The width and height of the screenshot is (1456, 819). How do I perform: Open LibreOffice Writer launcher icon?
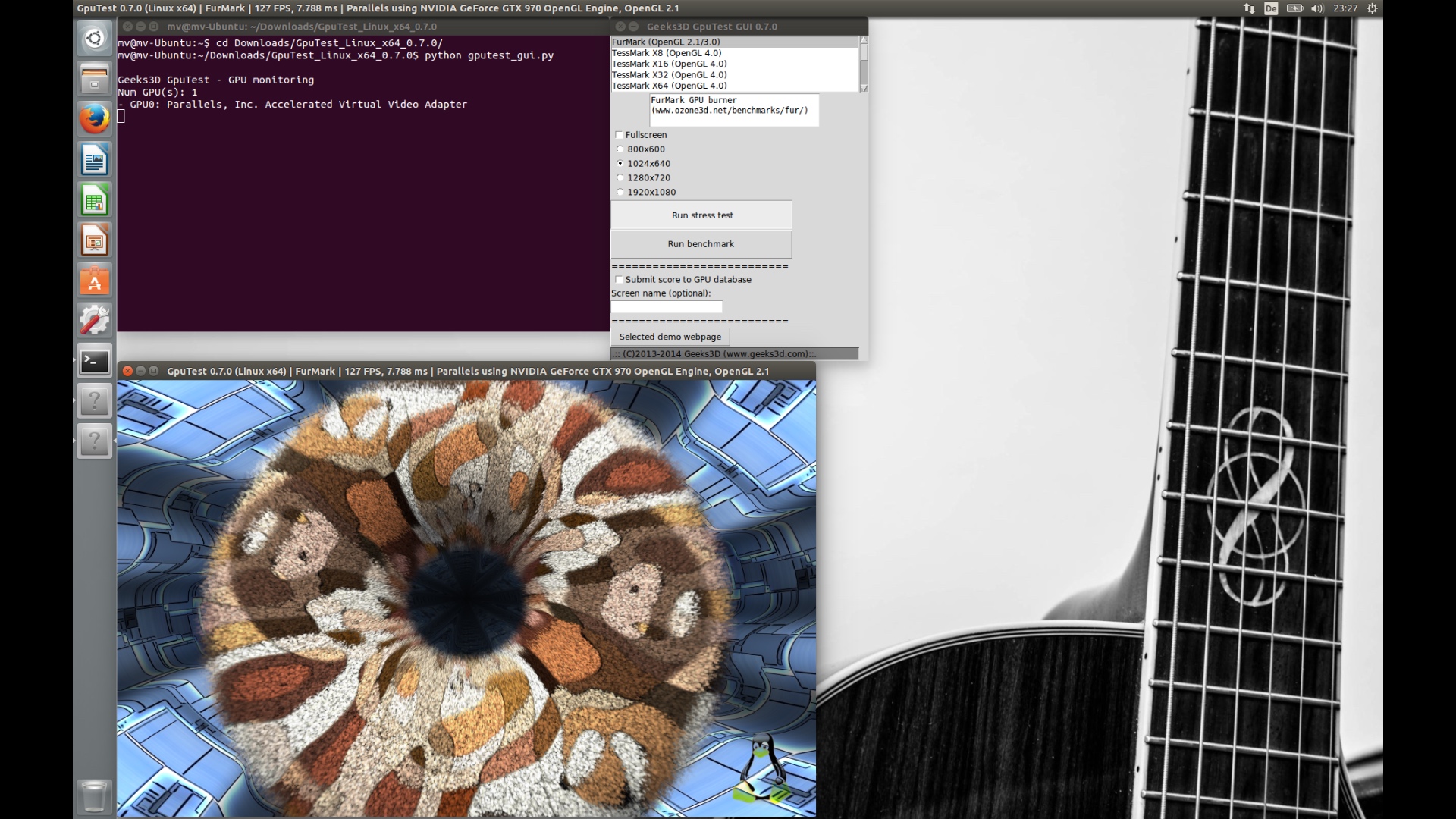[x=94, y=160]
